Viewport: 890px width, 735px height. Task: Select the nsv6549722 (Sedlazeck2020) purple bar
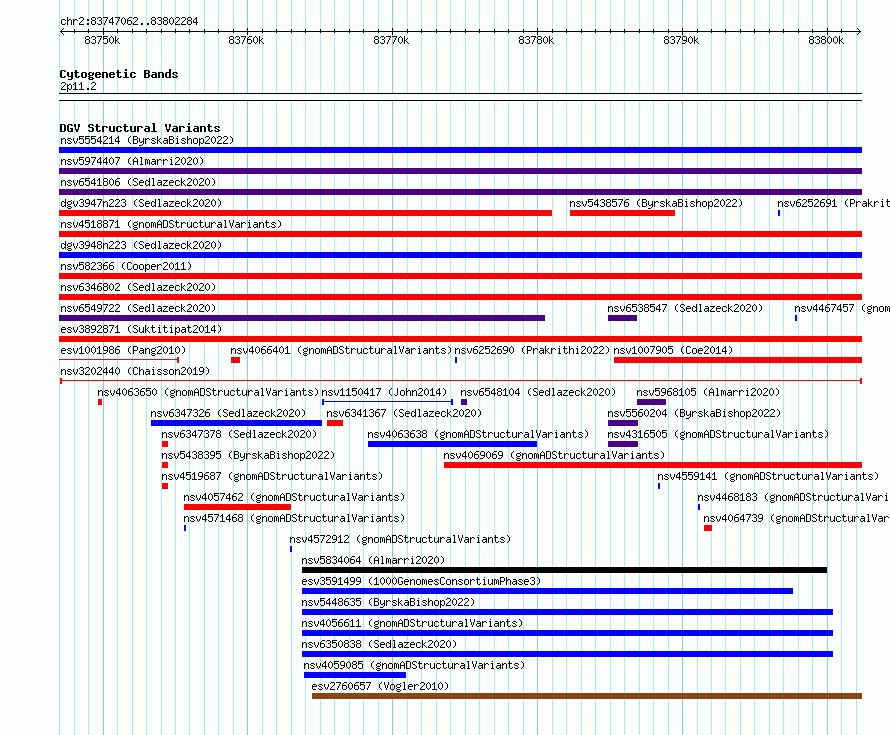(x=302, y=318)
